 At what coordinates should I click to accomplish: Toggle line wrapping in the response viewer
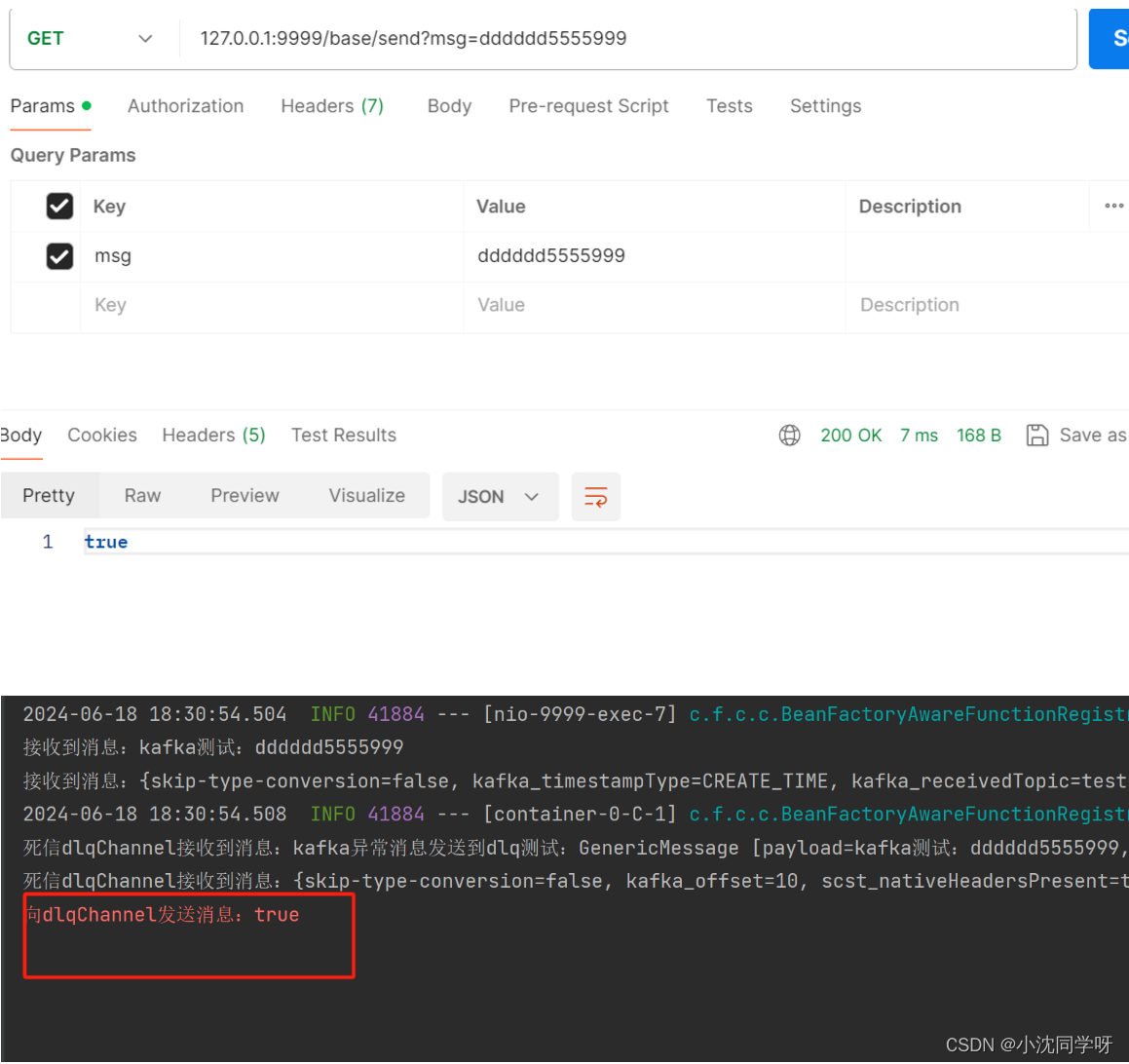tap(596, 496)
